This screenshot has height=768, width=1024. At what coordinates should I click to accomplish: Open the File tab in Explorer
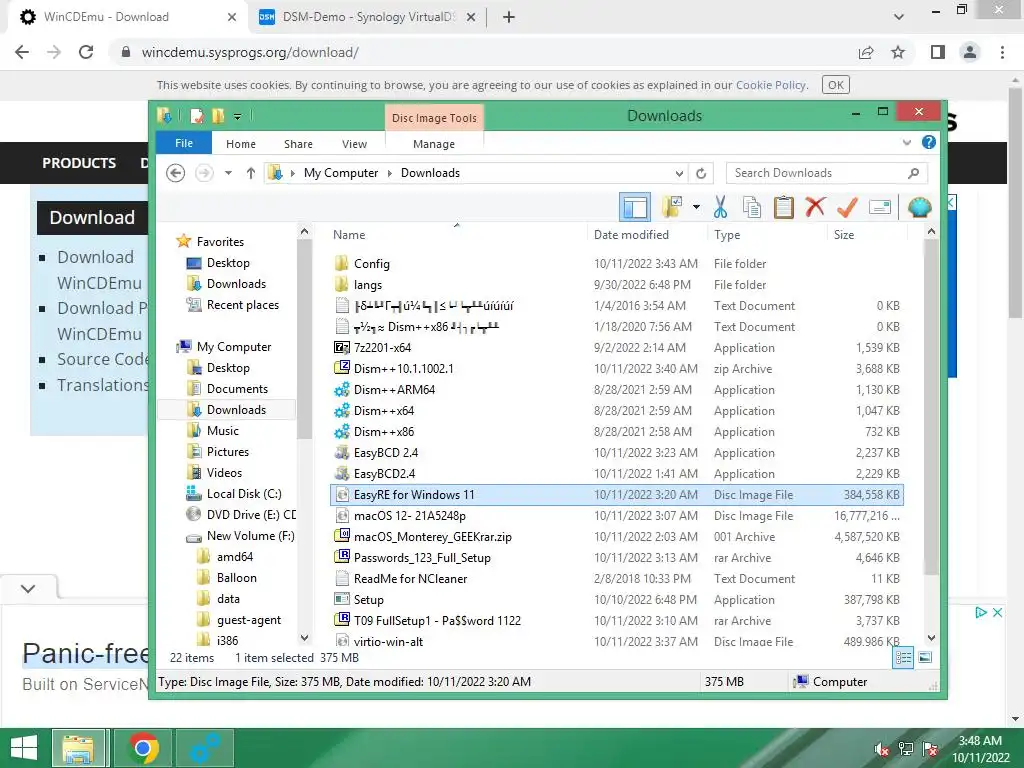pos(184,143)
